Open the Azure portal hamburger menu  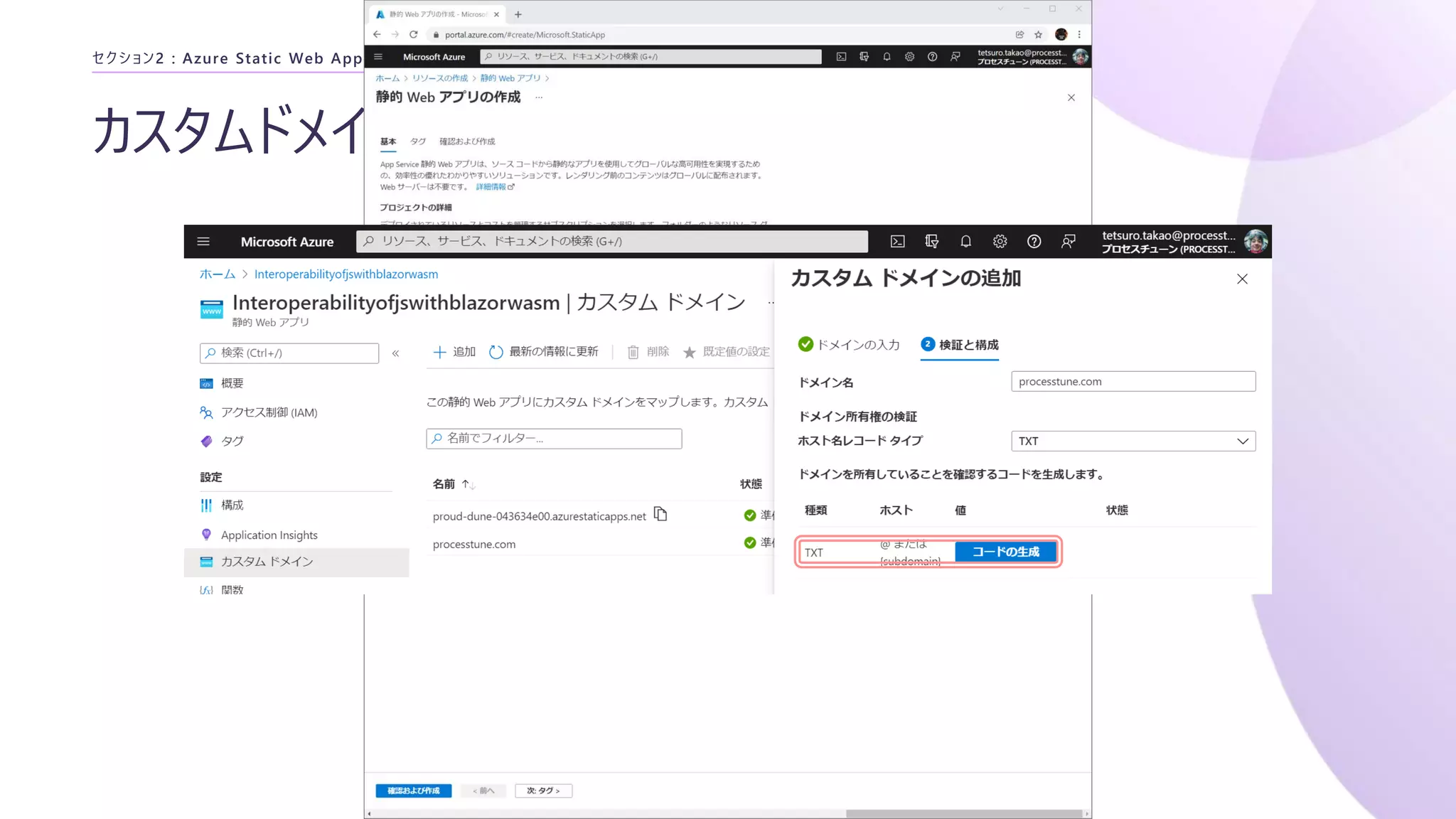(203, 242)
